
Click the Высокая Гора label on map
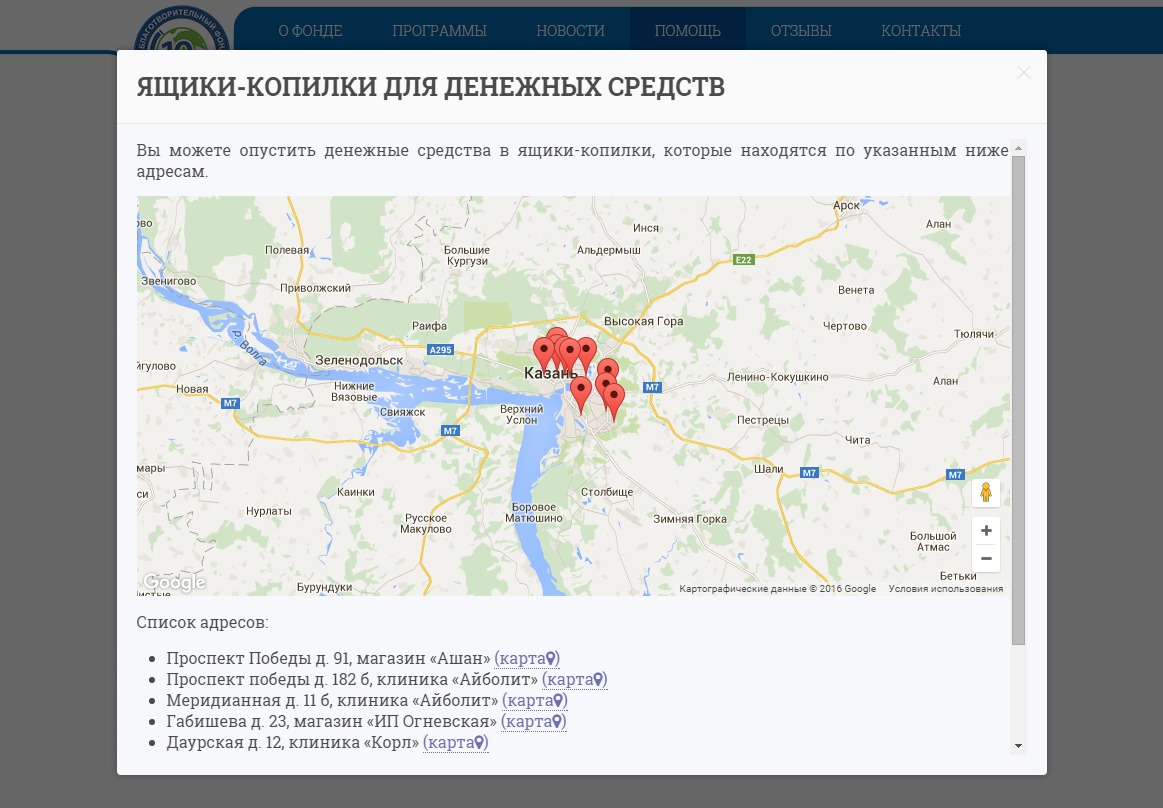pyautogui.click(x=643, y=321)
